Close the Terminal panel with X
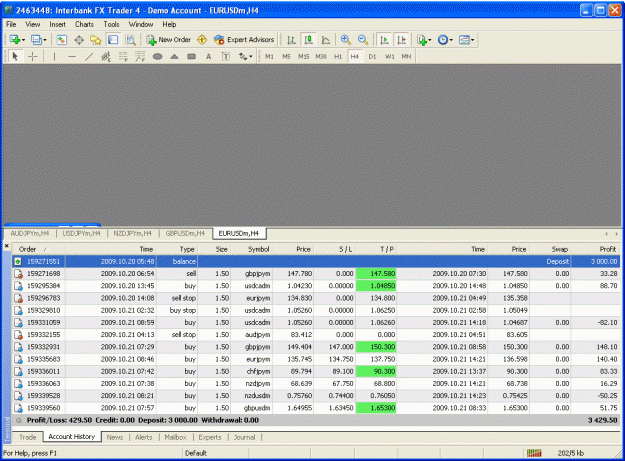Image resolution: width=625 pixels, height=461 pixels. pos(7,246)
